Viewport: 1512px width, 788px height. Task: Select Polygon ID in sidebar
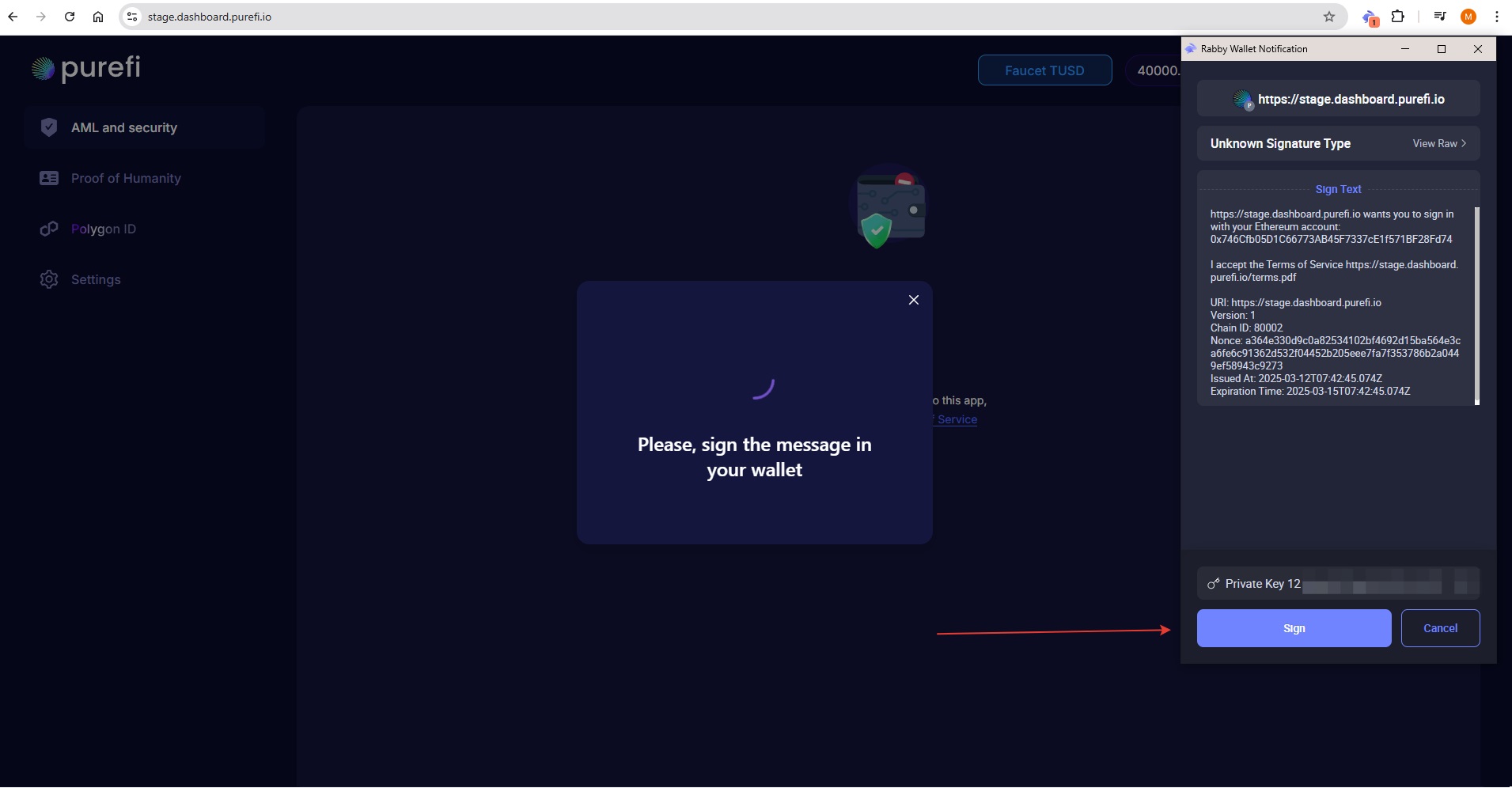click(x=104, y=229)
